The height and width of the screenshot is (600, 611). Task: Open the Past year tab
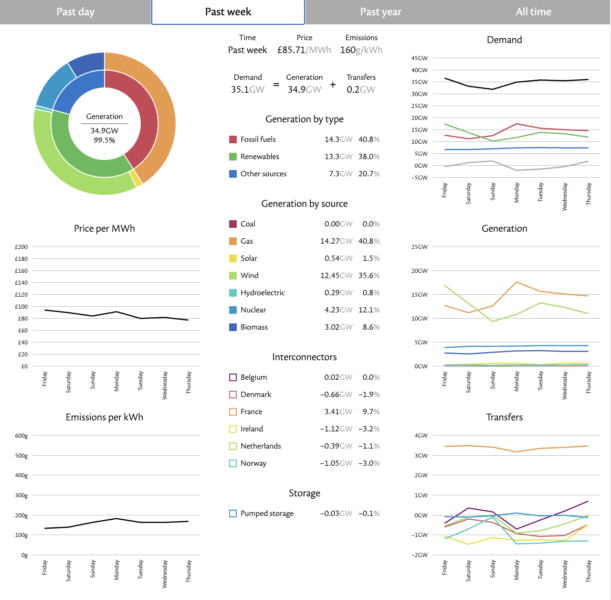click(x=380, y=12)
